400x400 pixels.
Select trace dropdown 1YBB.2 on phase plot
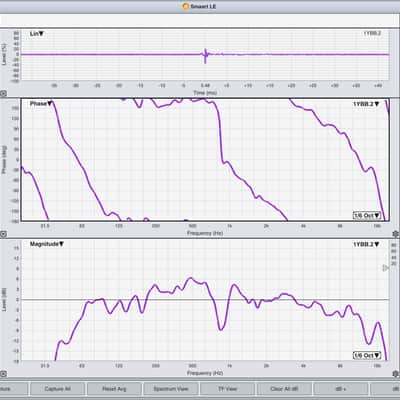[366, 104]
